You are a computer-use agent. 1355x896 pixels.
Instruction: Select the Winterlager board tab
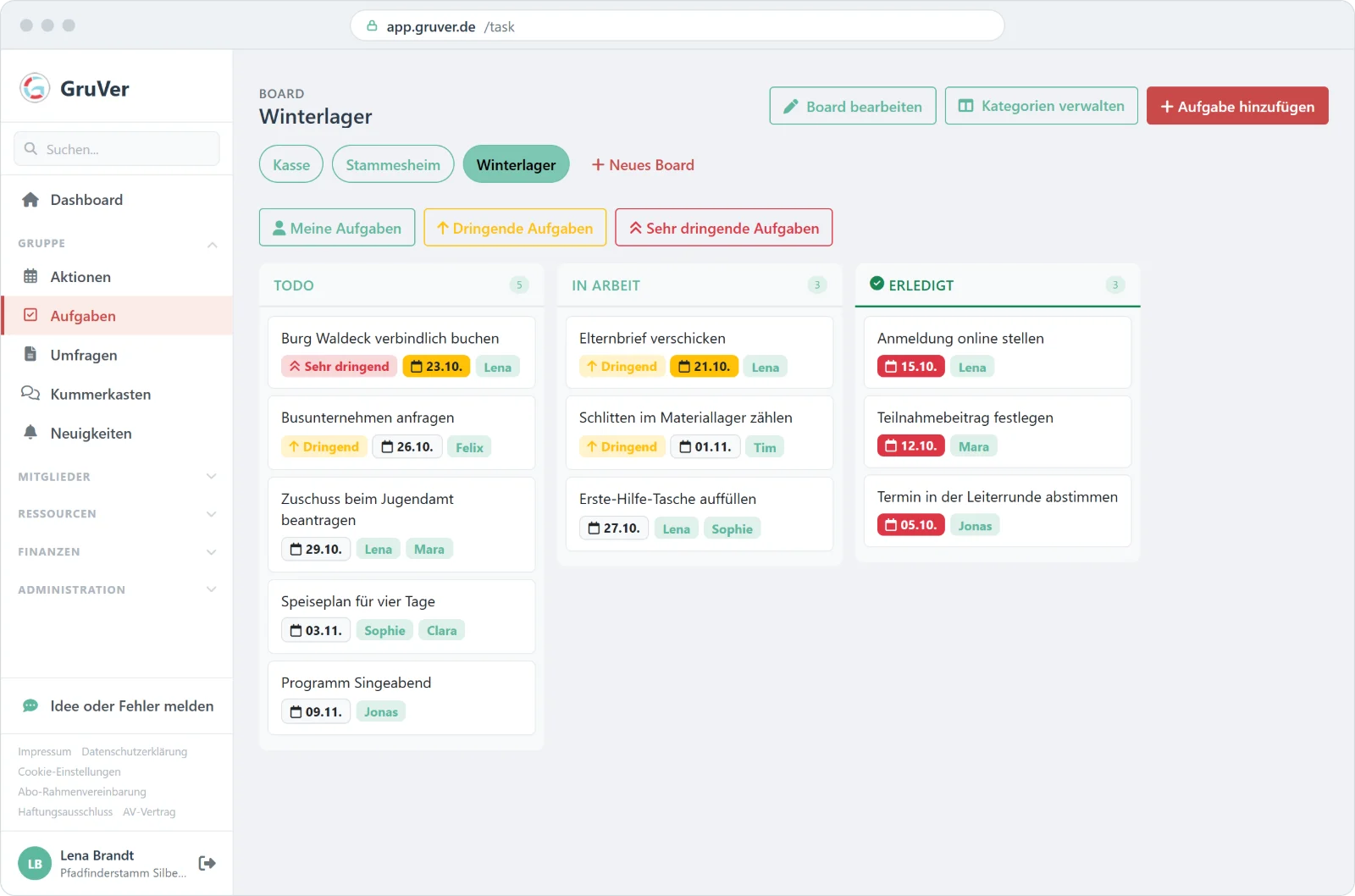tap(516, 164)
